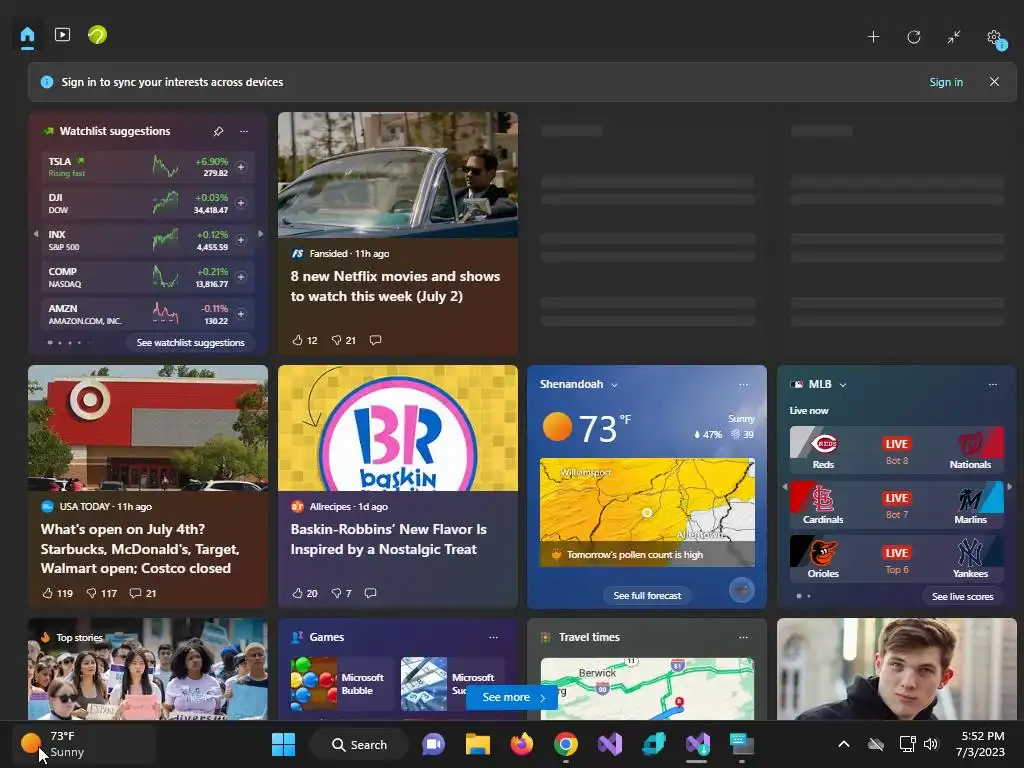Switch to the Watch video tab
This screenshot has width=1024, height=768.
(62, 35)
